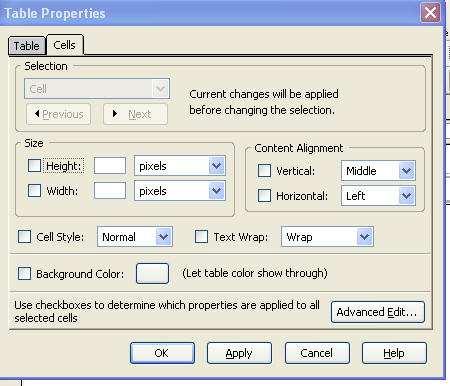Close the Table Properties dialog
450x386 pixels.
[430, 13]
